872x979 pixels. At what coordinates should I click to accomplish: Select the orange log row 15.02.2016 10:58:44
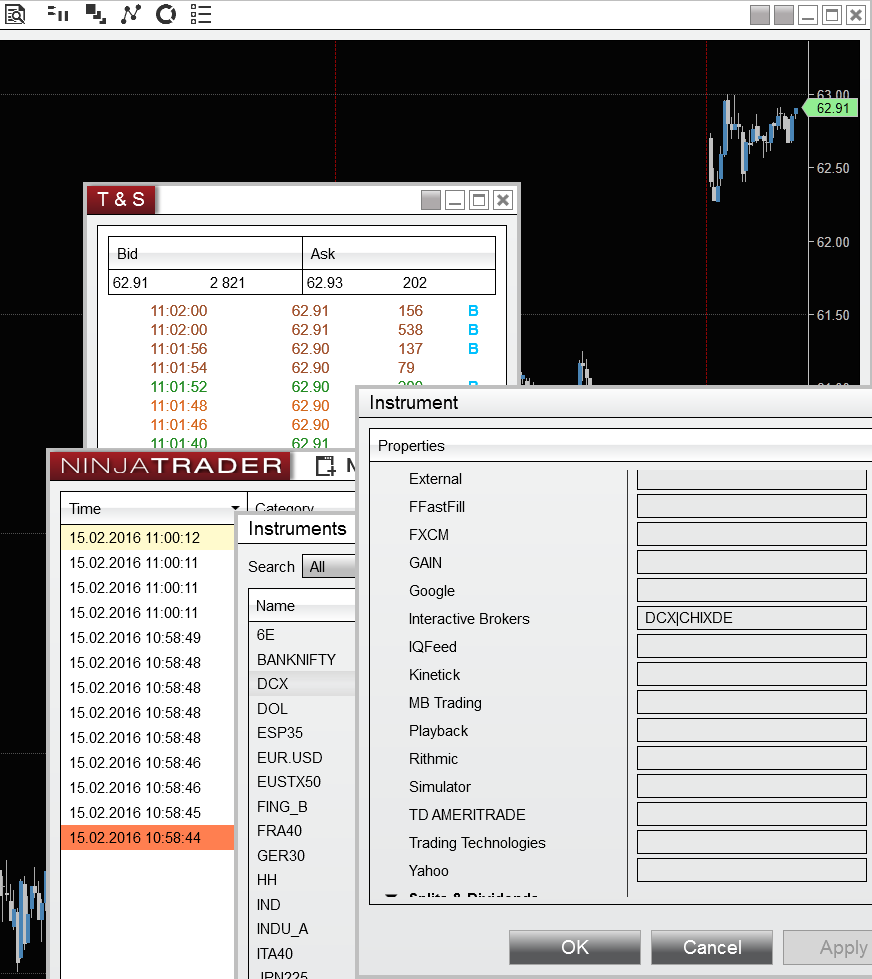147,837
